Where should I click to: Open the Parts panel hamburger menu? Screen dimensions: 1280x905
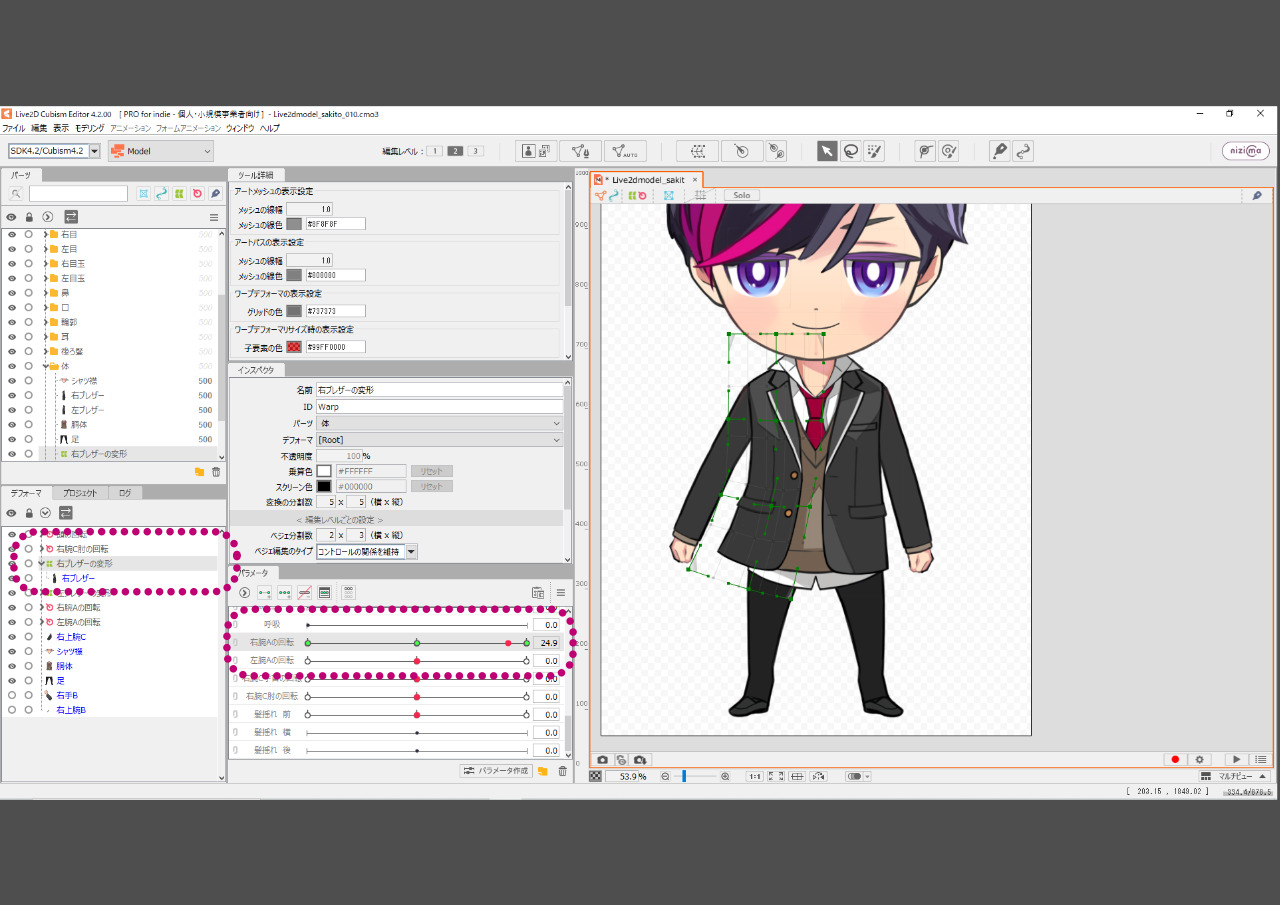(x=213, y=216)
